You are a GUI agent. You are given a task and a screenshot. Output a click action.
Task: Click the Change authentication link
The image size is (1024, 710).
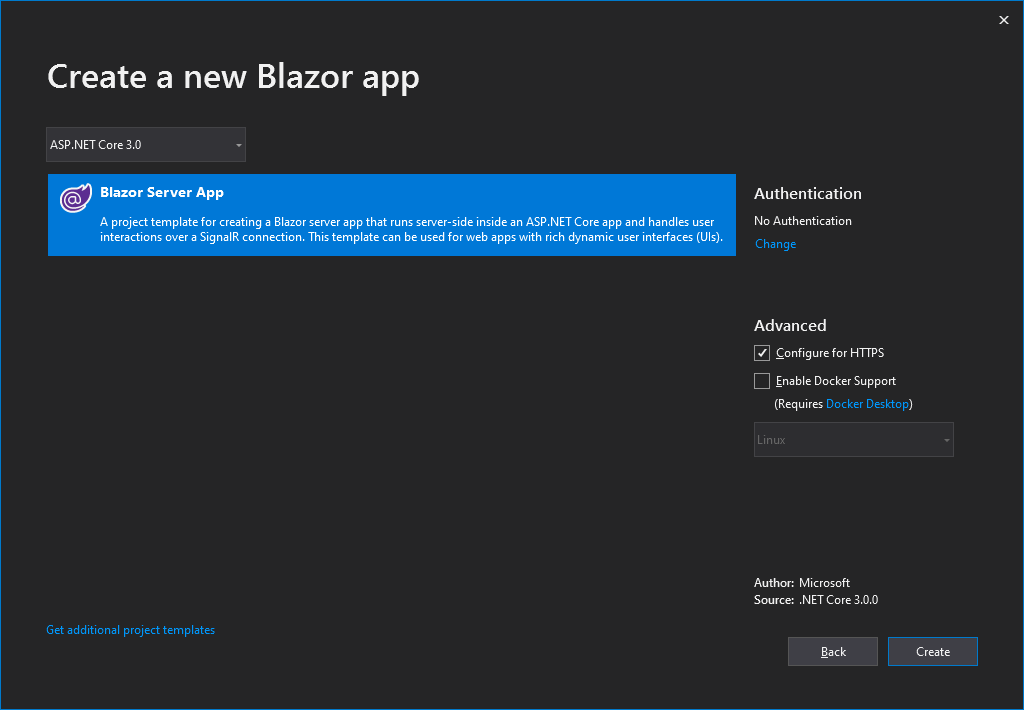775,244
